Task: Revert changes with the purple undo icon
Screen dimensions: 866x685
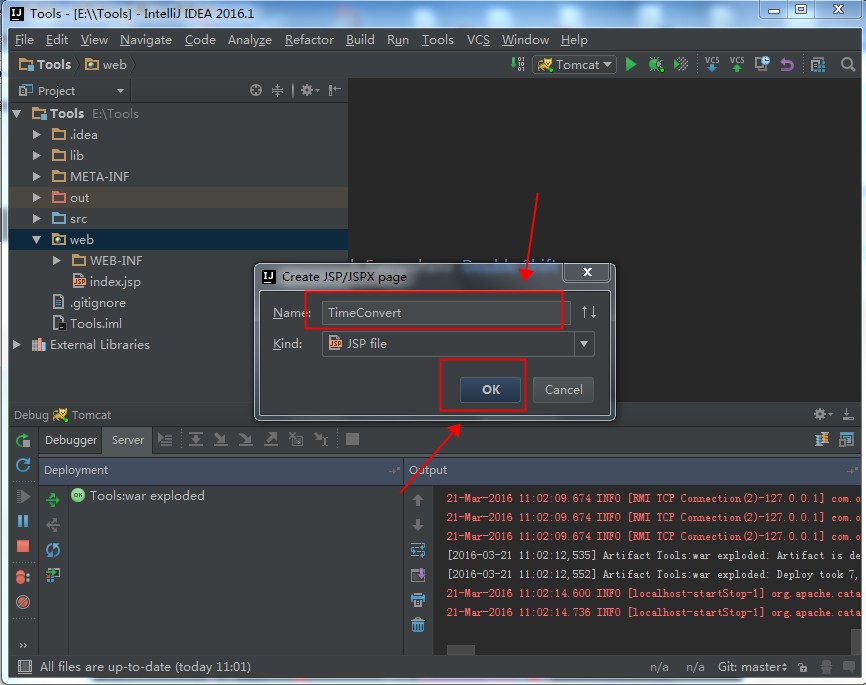Action: (787, 65)
